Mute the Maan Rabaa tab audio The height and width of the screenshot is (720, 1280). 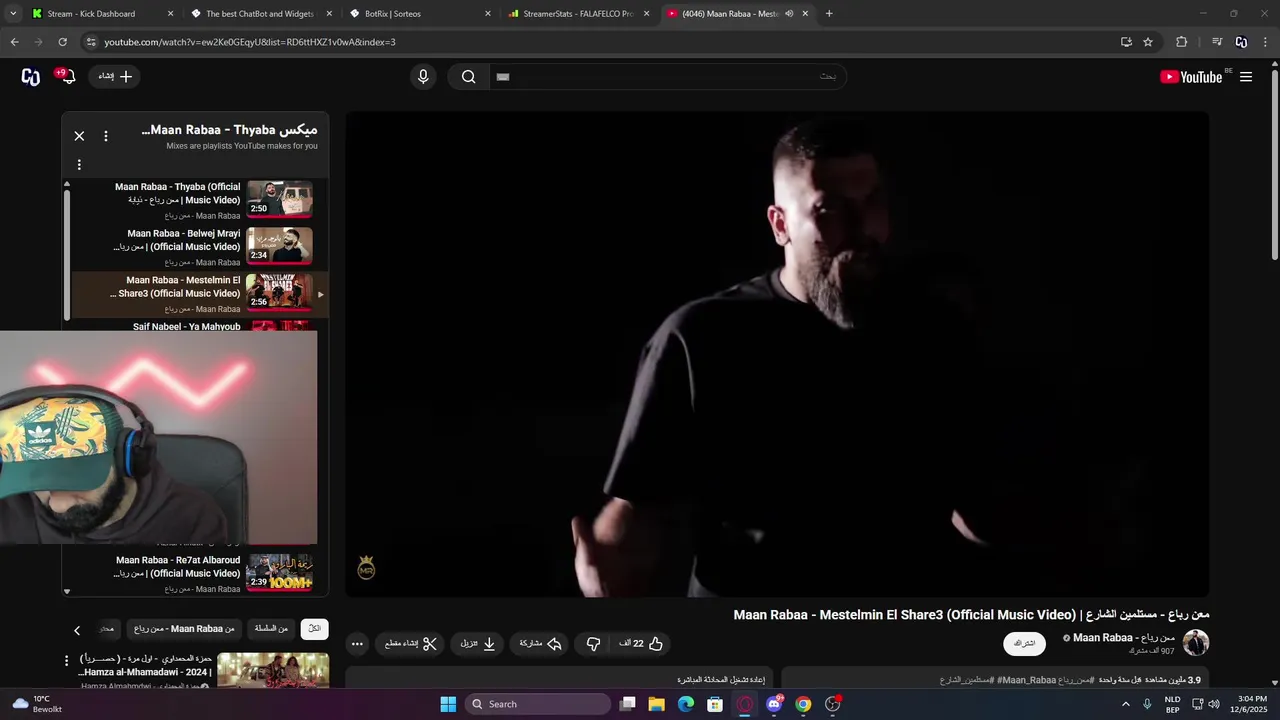tap(789, 14)
